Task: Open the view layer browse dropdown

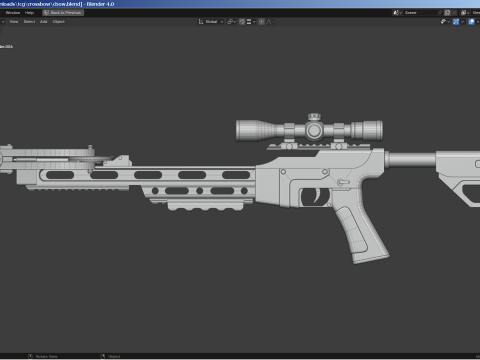Action: tap(465, 13)
